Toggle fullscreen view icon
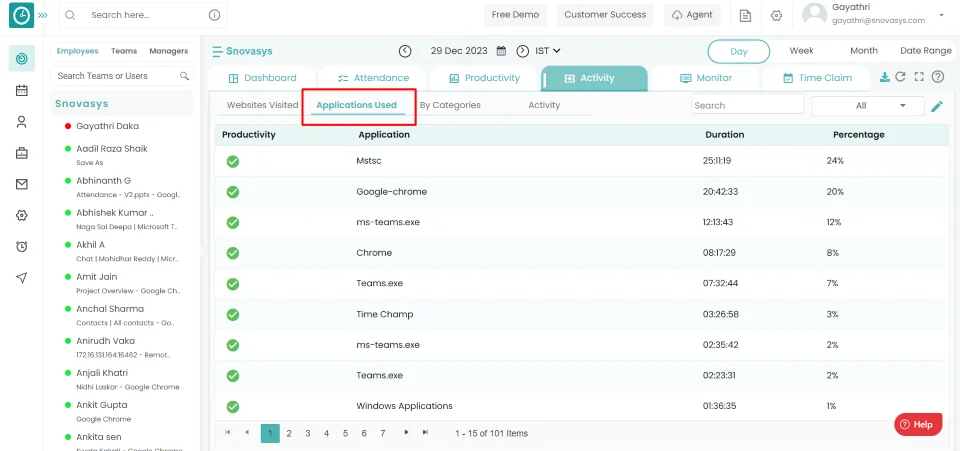The image size is (960, 451). point(918,77)
